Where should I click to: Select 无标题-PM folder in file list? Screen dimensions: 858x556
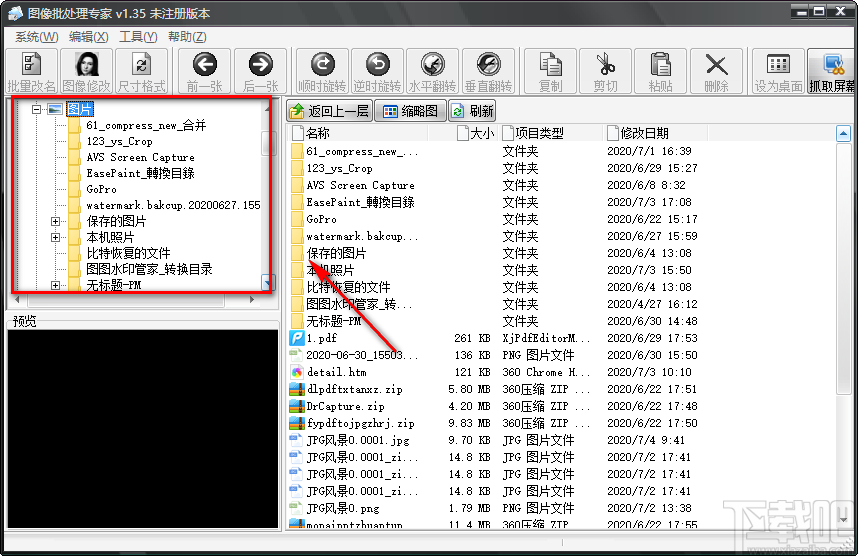click(x=333, y=321)
